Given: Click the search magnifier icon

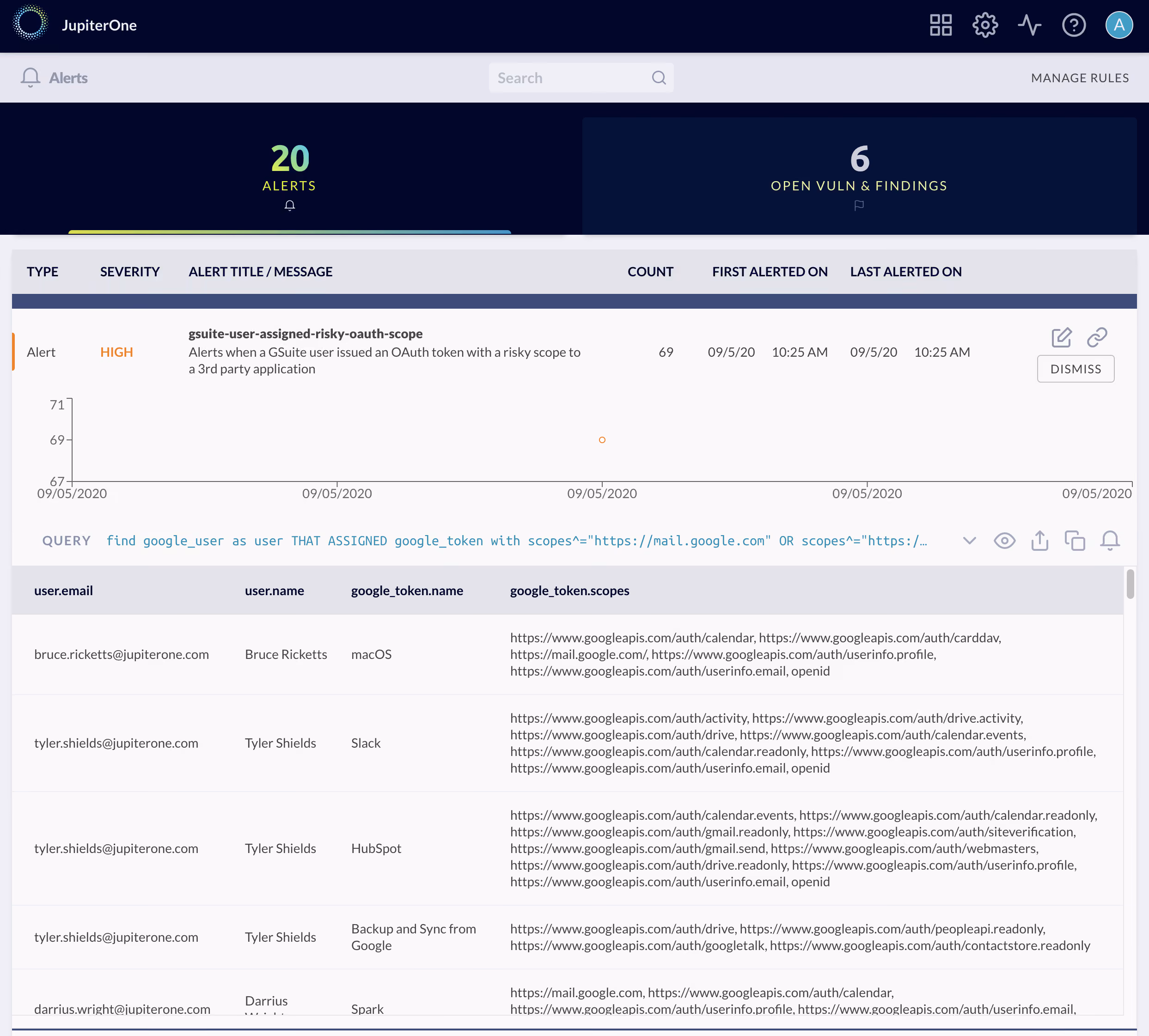Looking at the screenshot, I should click(659, 78).
